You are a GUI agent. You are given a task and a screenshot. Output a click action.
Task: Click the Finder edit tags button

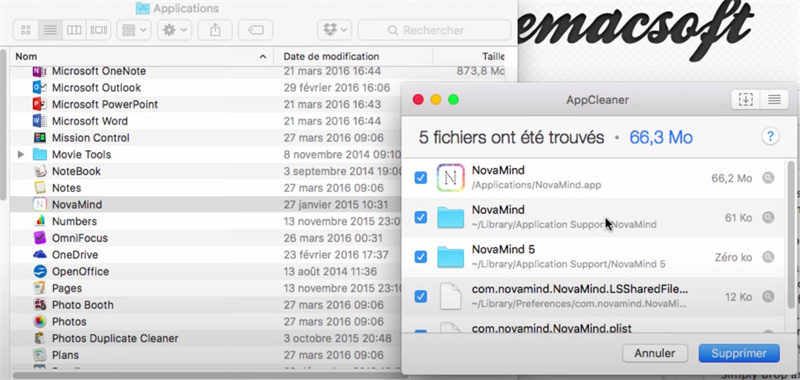pyautogui.click(x=256, y=31)
